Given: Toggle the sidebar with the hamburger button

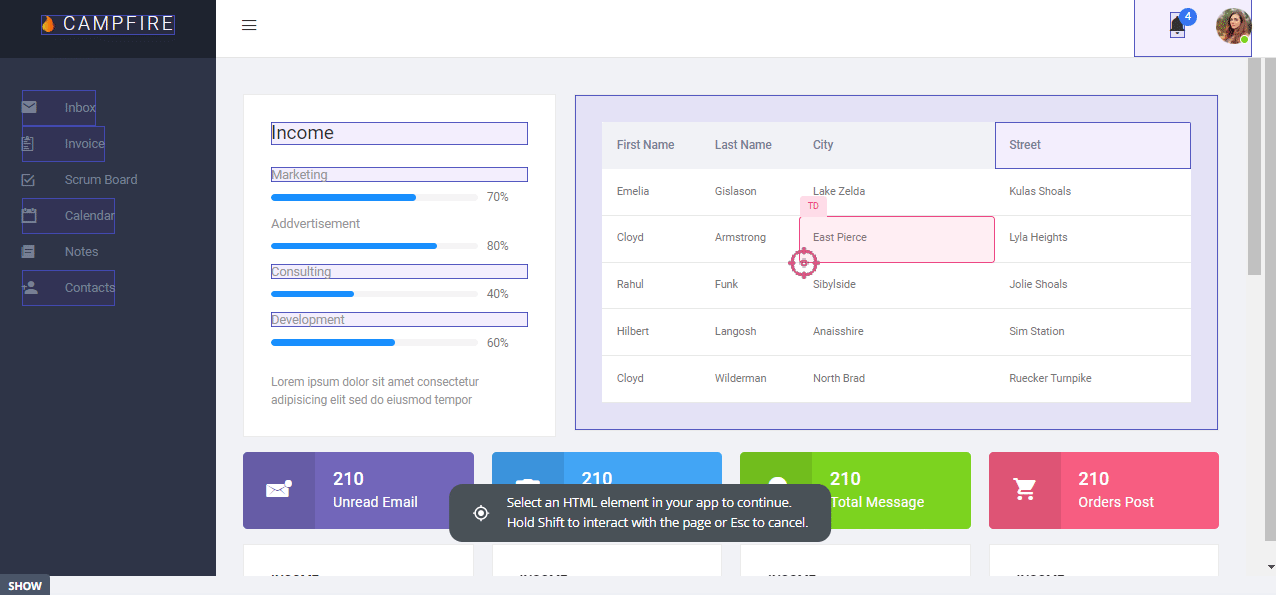Looking at the screenshot, I should 249,25.
